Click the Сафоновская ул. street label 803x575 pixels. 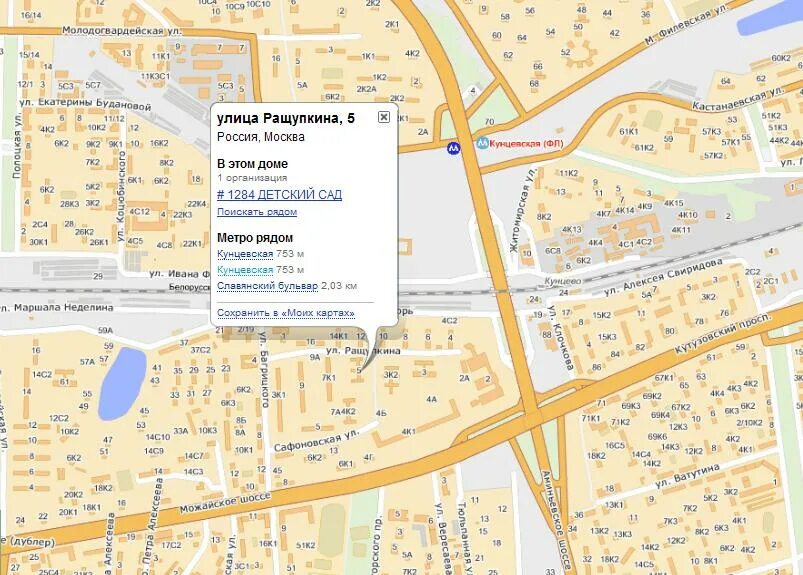(317, 440)
